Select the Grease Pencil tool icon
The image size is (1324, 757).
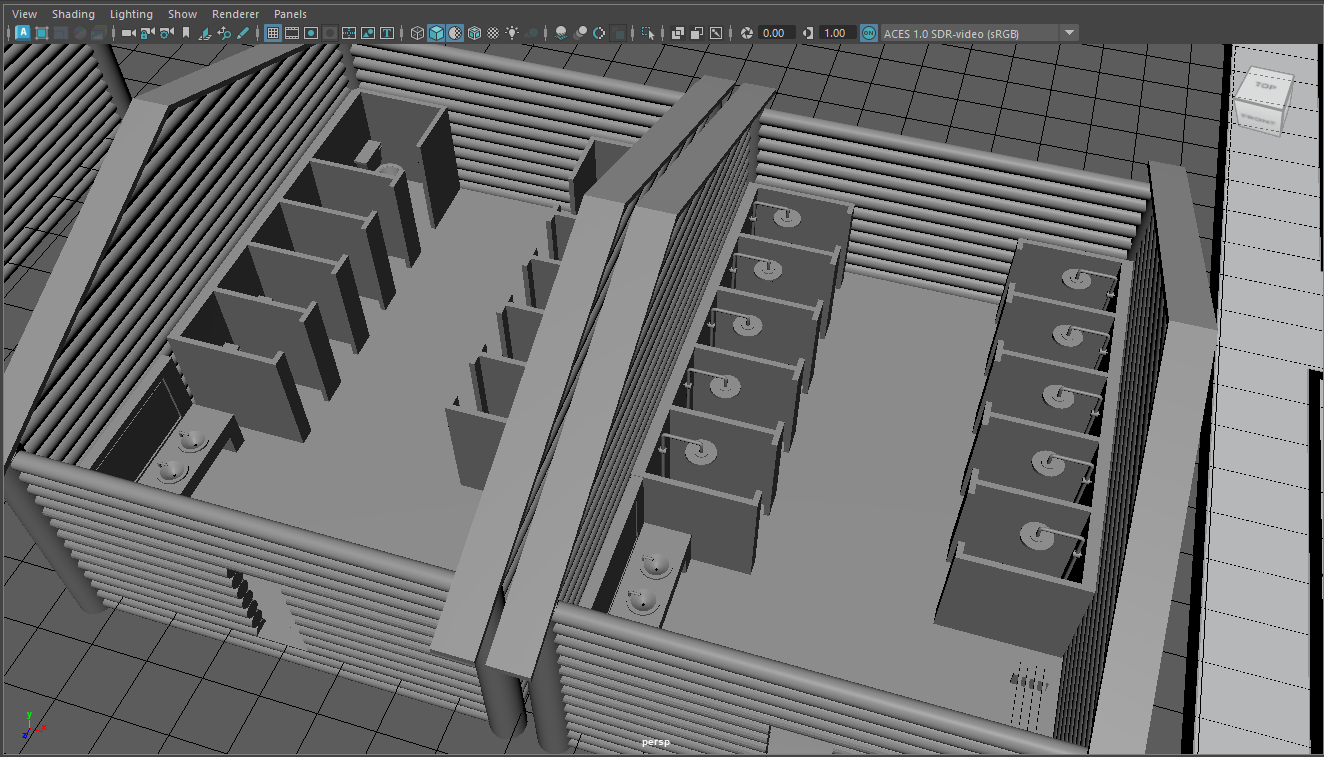pyautogui.click(x=243, y=33)
